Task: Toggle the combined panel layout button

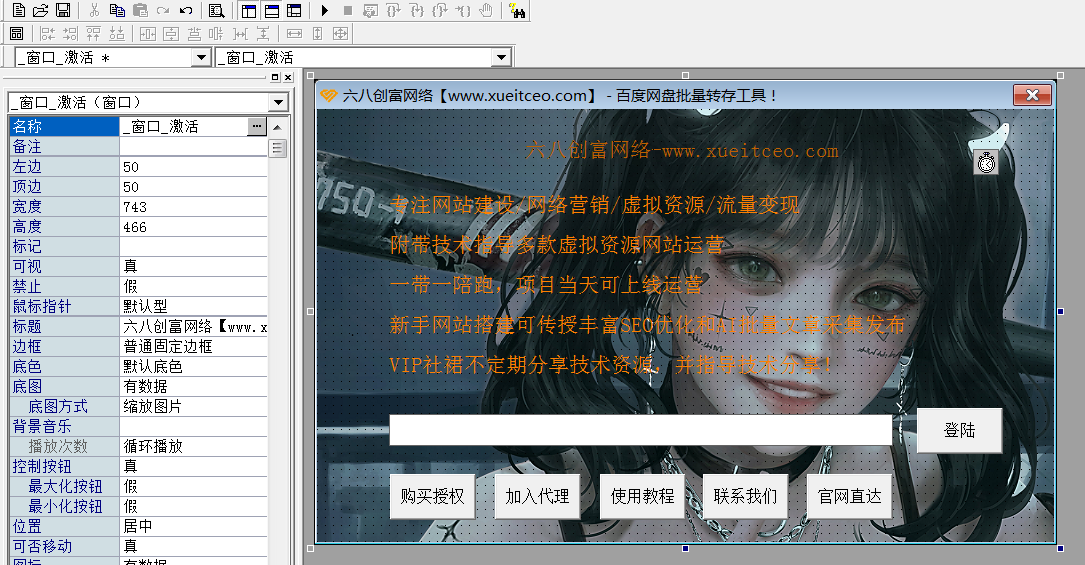Action: coord(294,10)
